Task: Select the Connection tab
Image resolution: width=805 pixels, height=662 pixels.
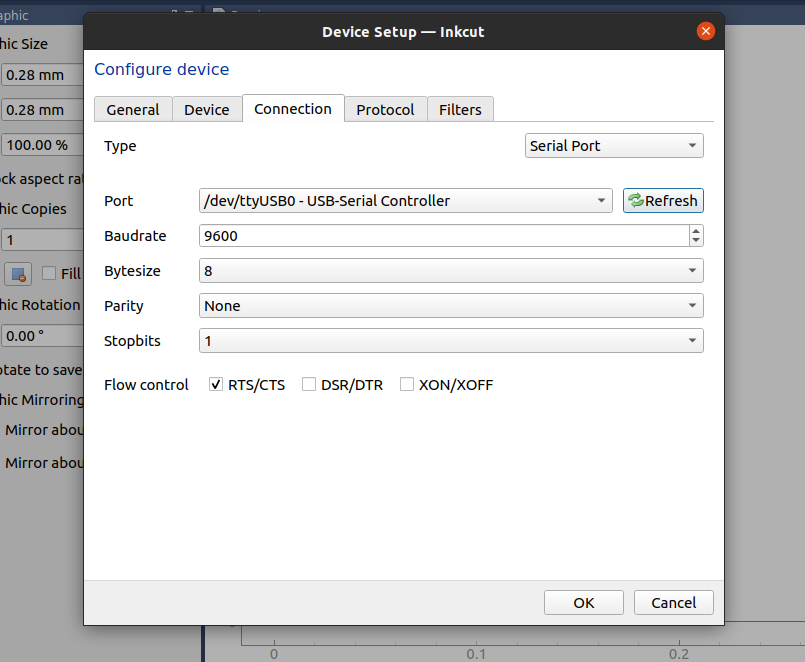Action: [x=293, y=108]
